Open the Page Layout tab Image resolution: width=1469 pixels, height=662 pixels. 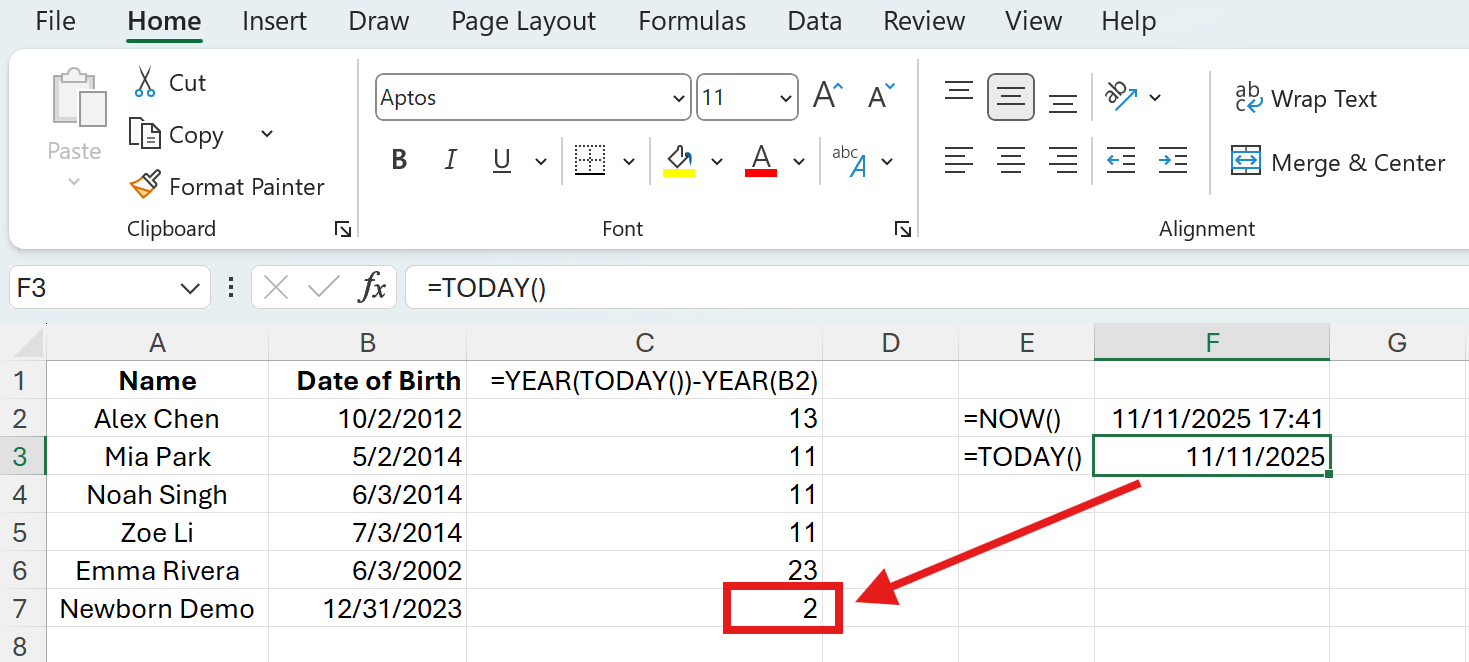(523, 21)
